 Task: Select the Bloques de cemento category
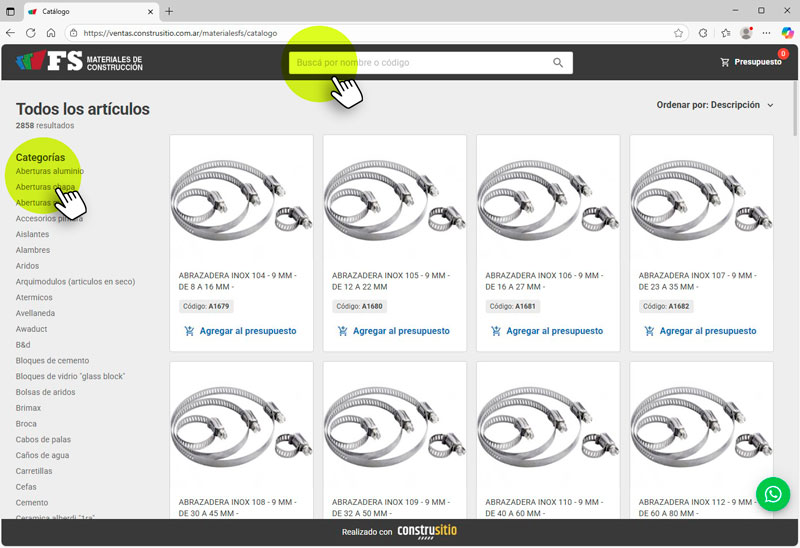pyautogui.click(x=52, y=361)
